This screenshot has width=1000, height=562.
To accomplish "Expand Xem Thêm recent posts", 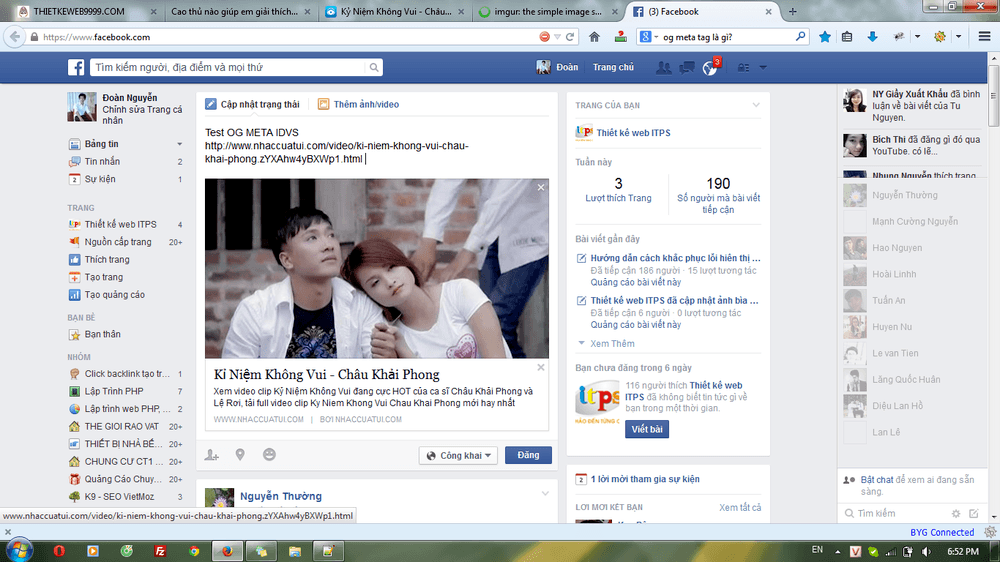I will [x=612, y=343].
